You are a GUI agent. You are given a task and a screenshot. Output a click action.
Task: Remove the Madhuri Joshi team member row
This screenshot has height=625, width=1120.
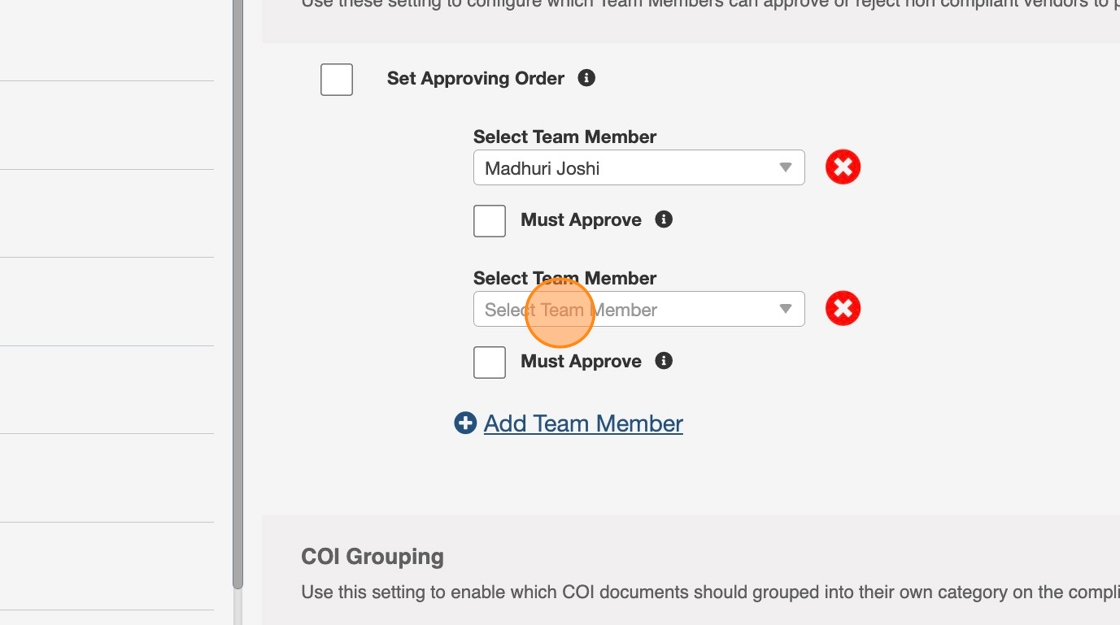(x=843, y=167)
